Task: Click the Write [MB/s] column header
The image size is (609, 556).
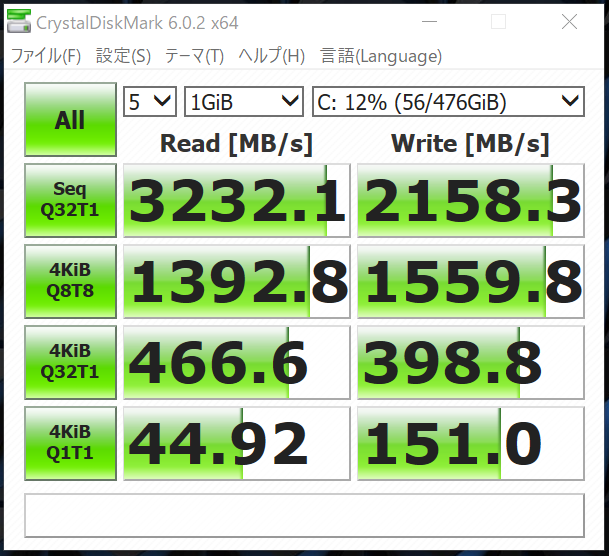Action: (x=470, y=144)
